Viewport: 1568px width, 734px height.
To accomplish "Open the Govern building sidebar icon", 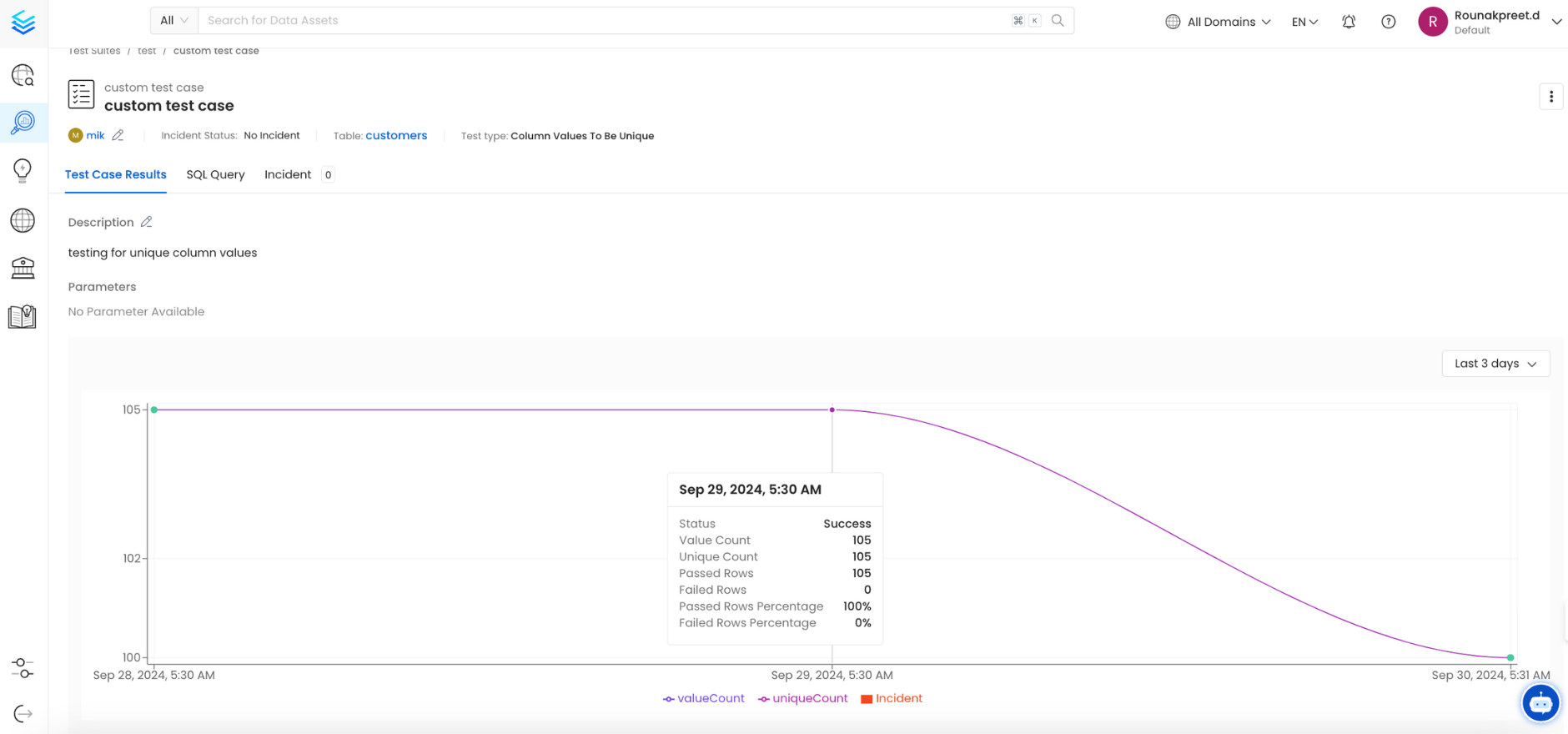I will point(23,268).
